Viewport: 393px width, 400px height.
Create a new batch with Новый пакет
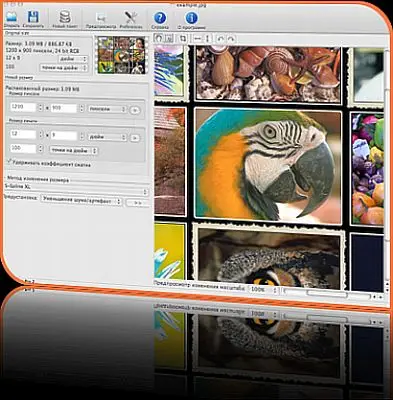coord(65,19)
